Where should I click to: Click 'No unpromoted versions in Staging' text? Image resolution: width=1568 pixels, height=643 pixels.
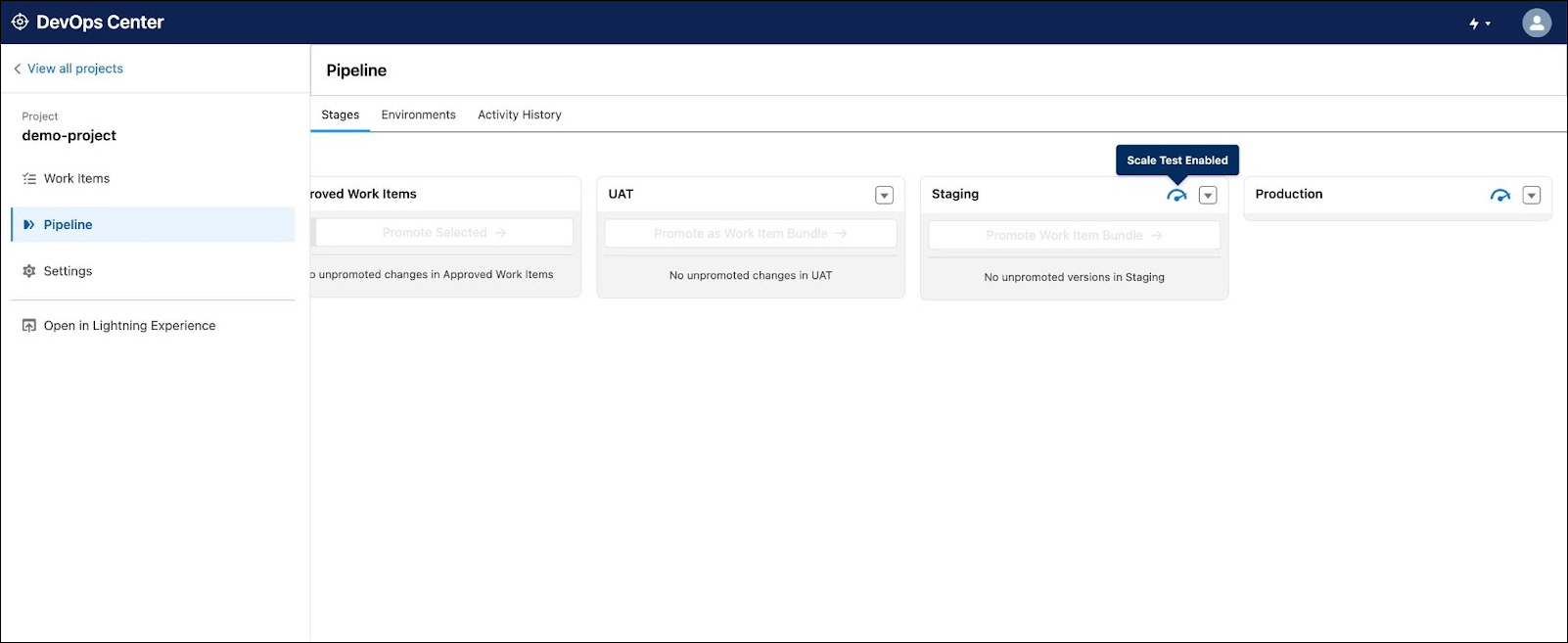(1075, 278)
